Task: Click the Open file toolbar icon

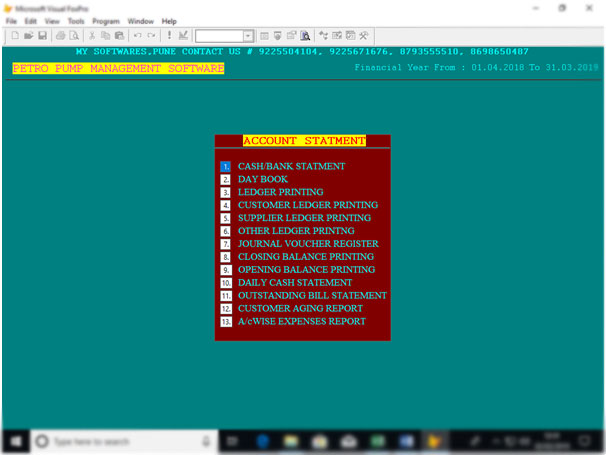Action: point(28,36)
